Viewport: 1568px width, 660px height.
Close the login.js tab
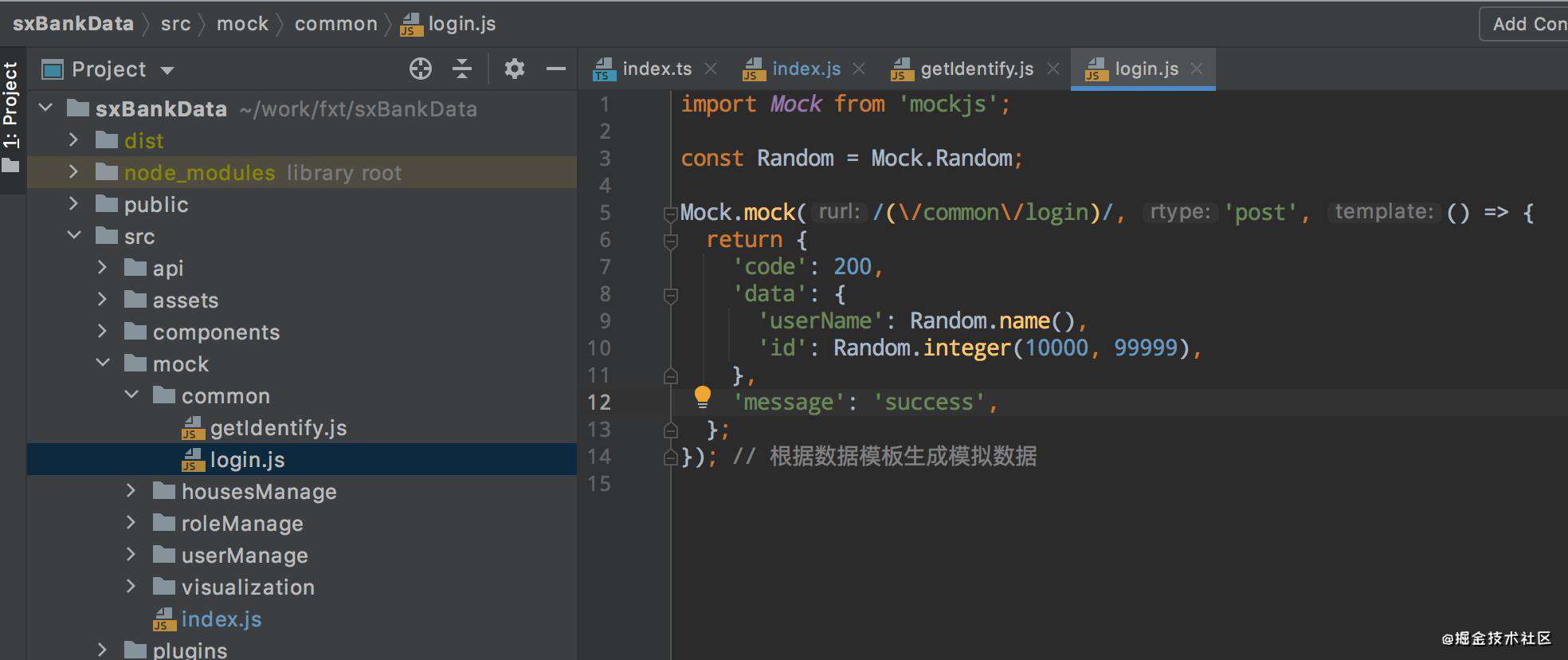[1197, 69]
